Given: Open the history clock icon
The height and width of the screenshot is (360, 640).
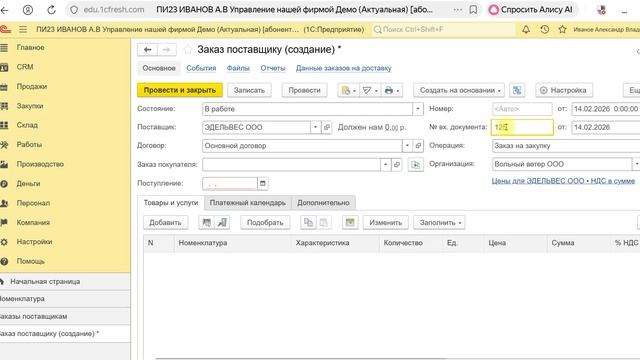Looking at the screenshot, I should click(544, 29).
